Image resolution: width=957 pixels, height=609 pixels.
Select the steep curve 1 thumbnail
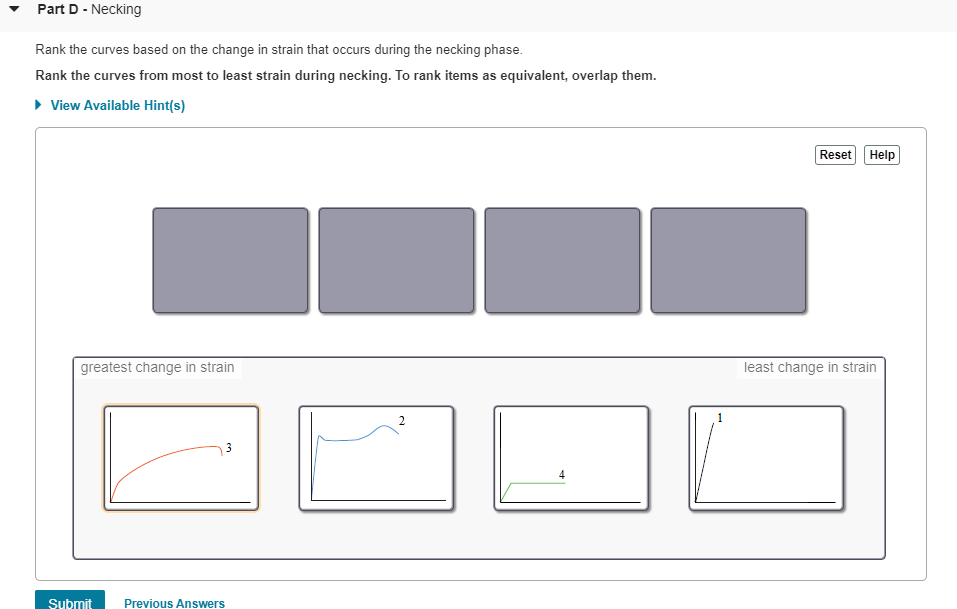click(x=766, y=456)
